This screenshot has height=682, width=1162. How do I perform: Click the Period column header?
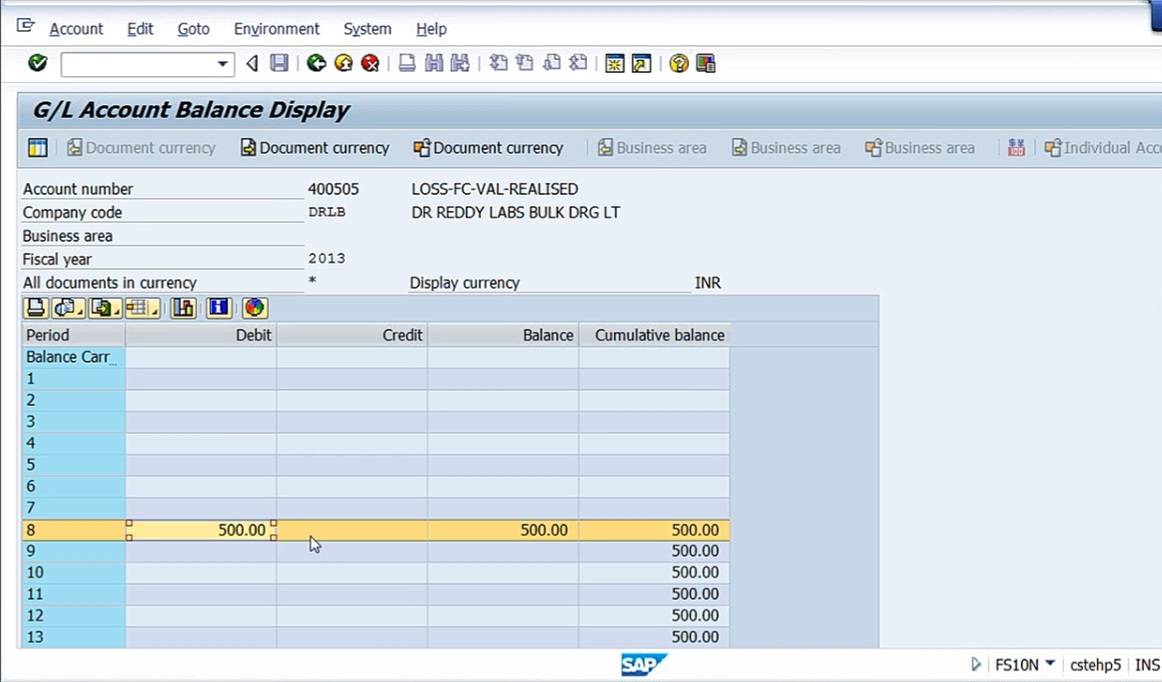pos(73,335)
